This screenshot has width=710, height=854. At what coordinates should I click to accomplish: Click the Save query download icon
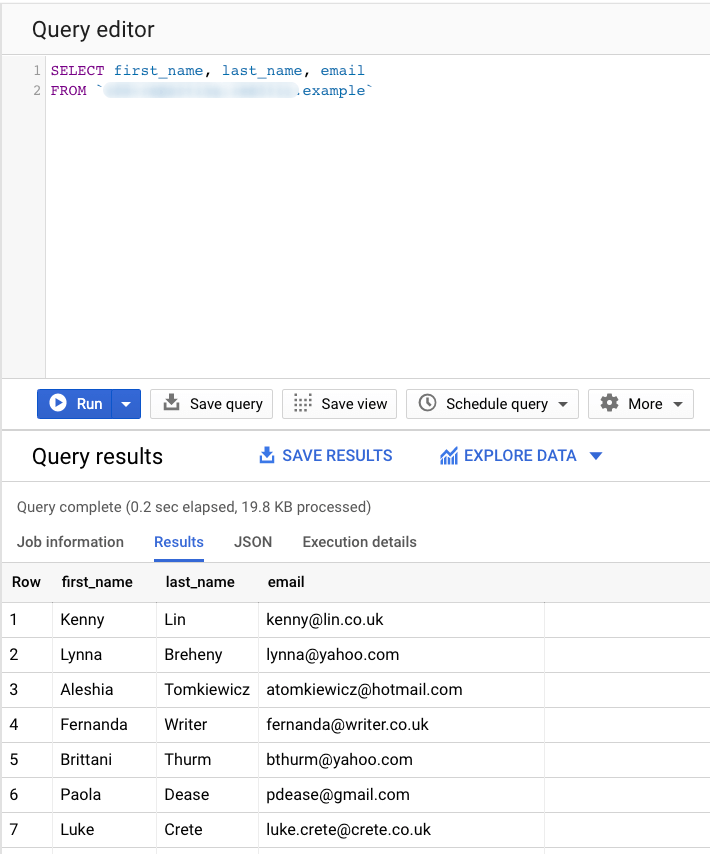[172, 402]
